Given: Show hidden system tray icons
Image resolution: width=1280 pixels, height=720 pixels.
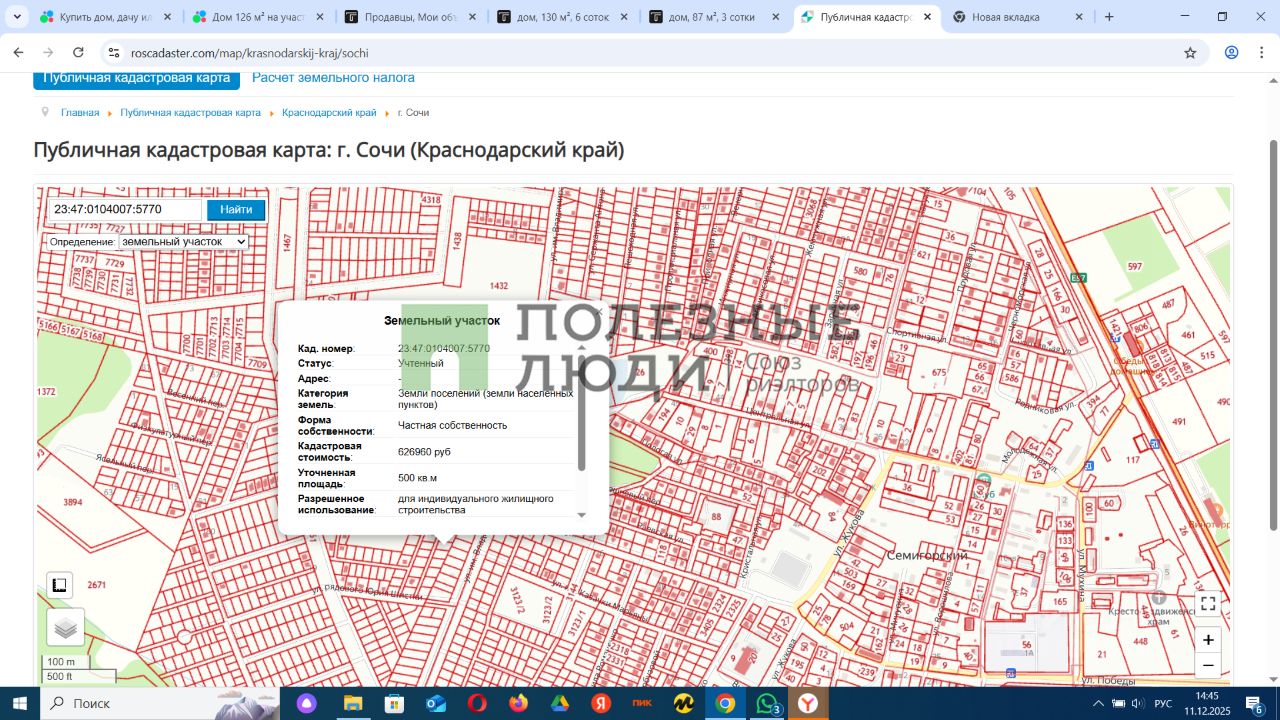Looking at the screenshot, I should [1097, 703].
